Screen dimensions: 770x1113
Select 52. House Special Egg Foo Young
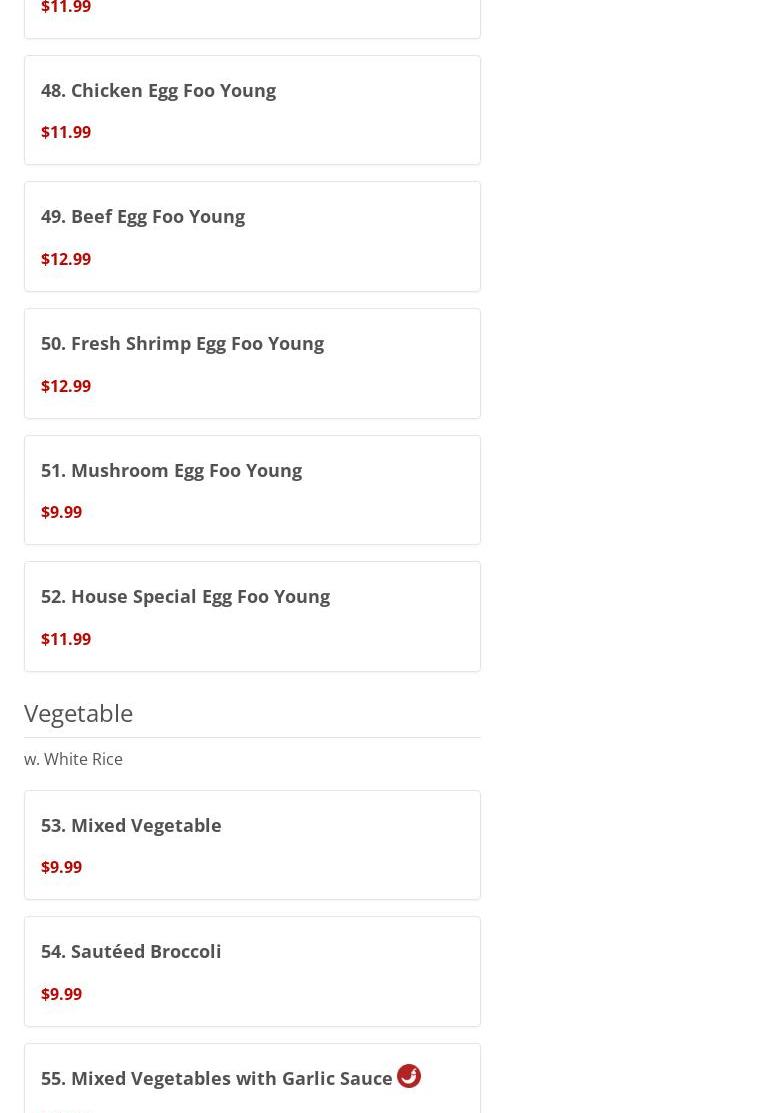185,596
